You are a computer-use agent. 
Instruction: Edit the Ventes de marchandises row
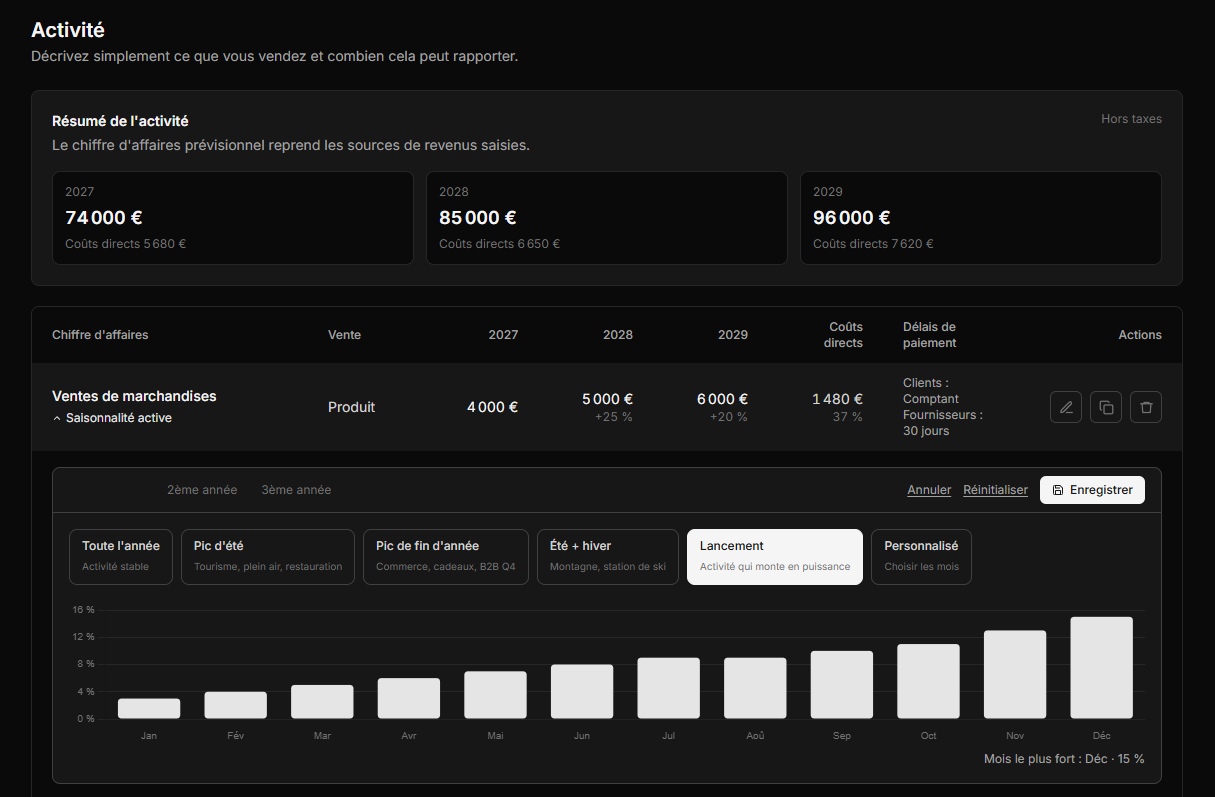1066,407
